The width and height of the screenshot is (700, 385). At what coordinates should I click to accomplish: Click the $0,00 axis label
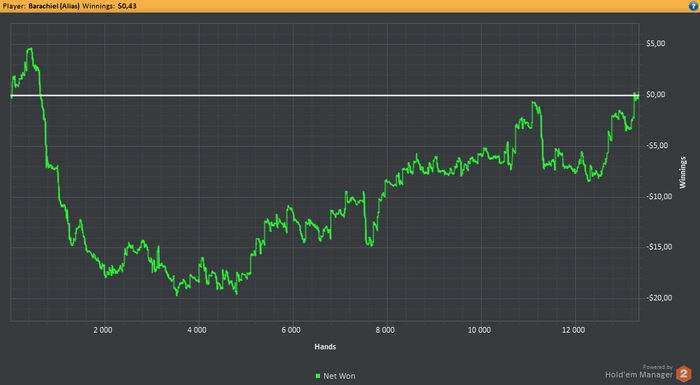[x=655, y=94]
